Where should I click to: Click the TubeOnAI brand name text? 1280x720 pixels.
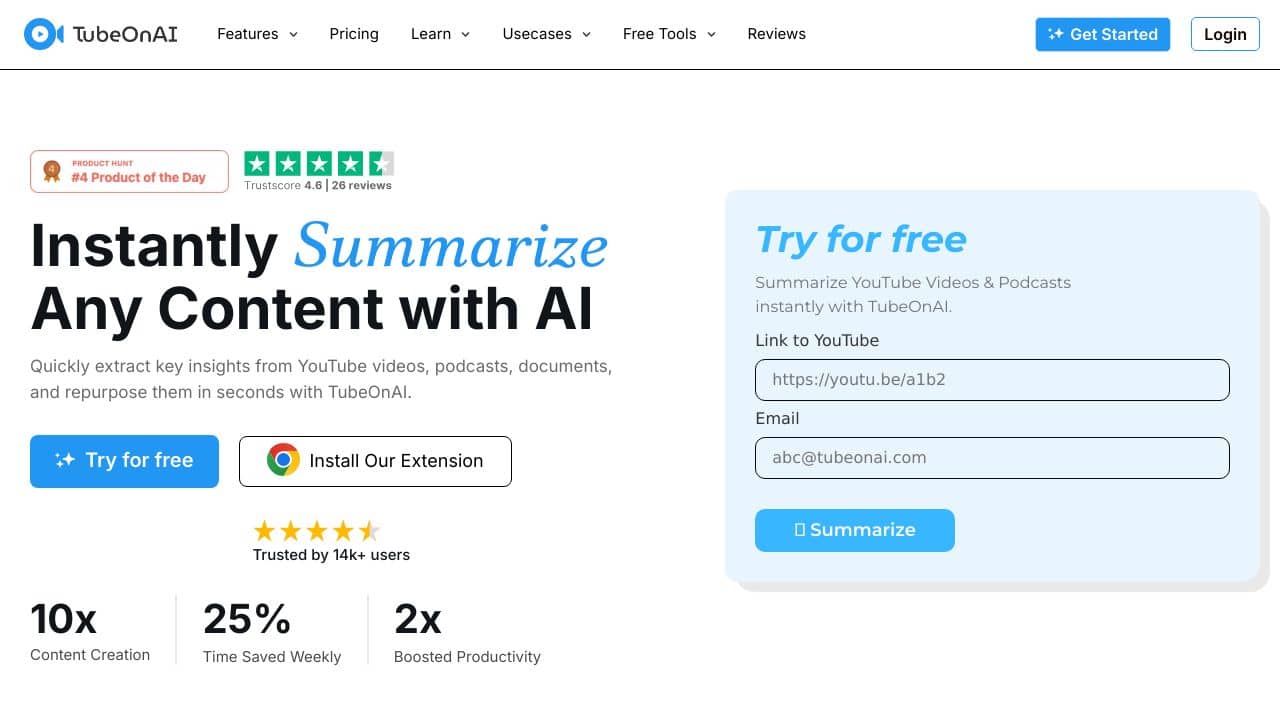click(x=125, y=34)
